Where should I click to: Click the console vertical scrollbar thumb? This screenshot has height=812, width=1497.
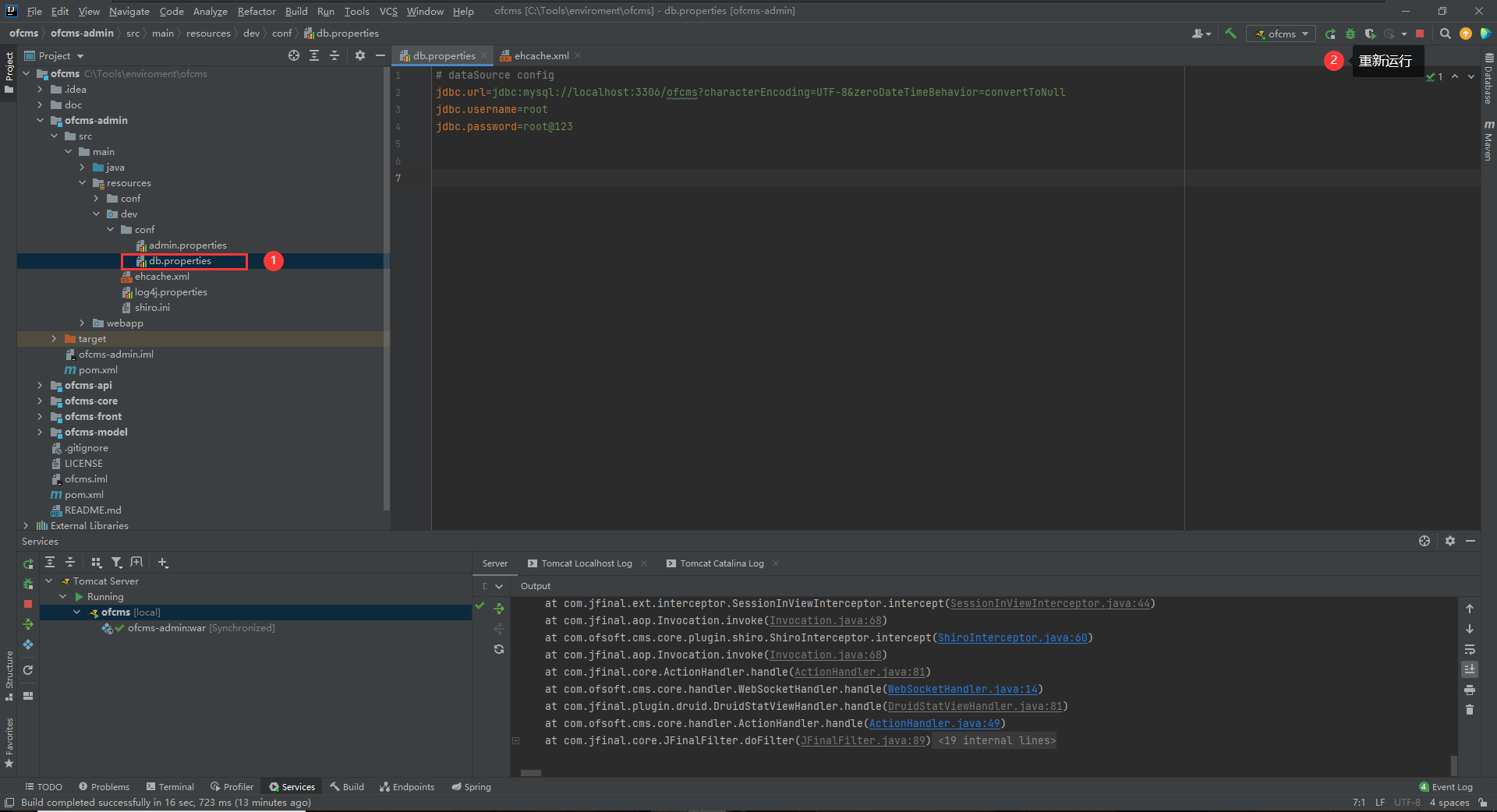click(x=1454, y=764)
